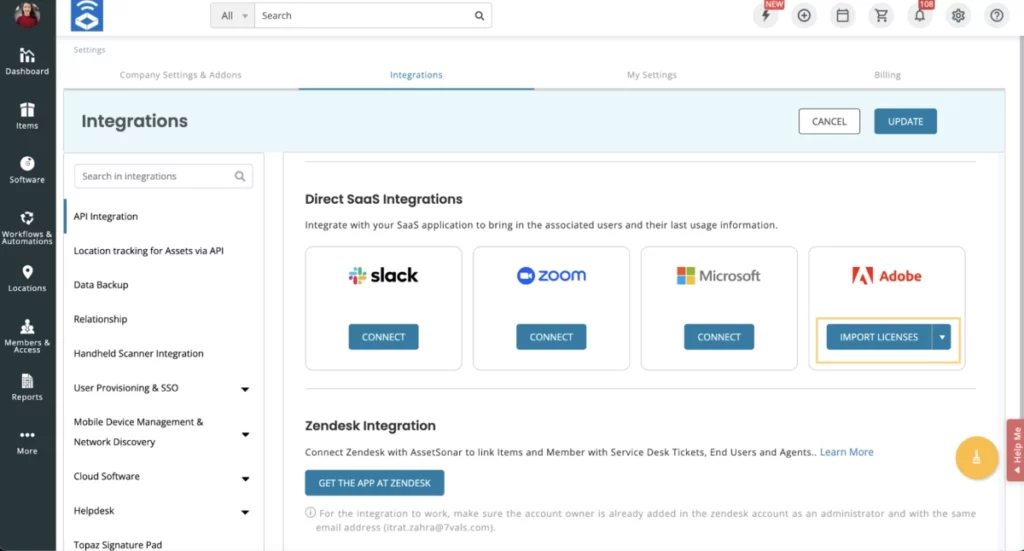Connect the Slack integration
The height and width of the screenshot is (551, 1024).
click(x=383, y=337)
